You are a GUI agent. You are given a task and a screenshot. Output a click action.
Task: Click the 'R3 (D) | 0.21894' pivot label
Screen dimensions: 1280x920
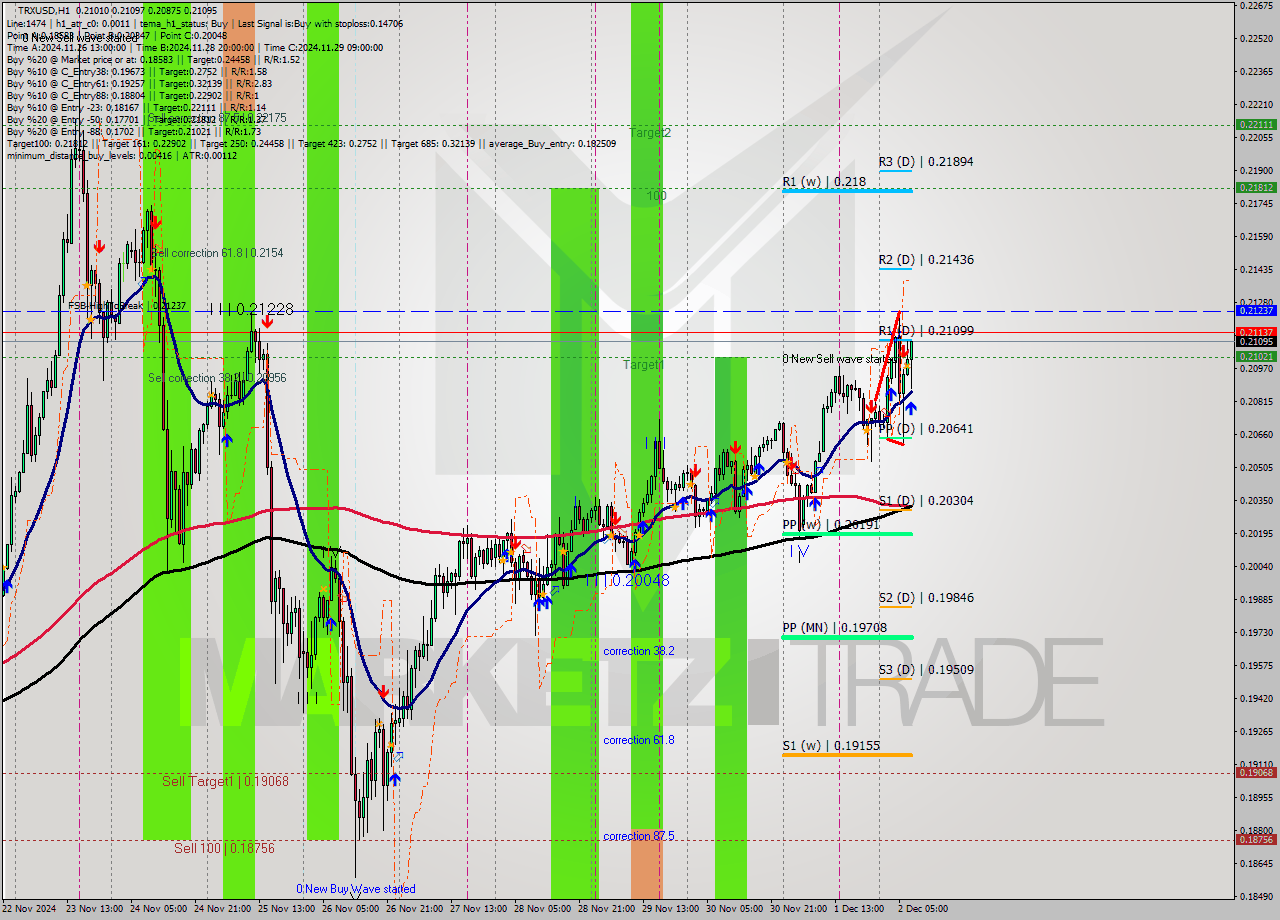click(926, 161)
